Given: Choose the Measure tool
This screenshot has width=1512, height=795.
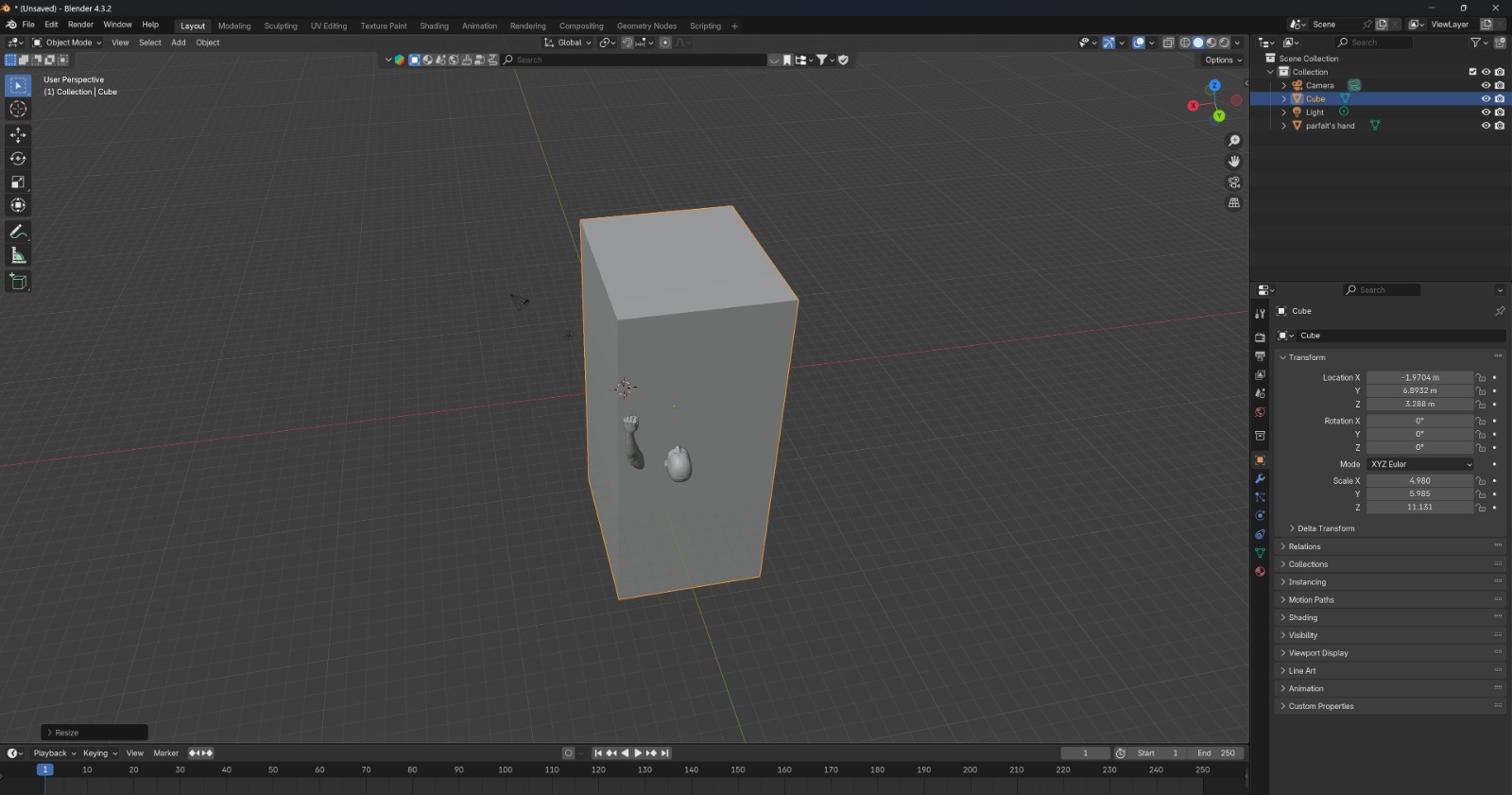Looking at the screenshot, I should (18, 255).
